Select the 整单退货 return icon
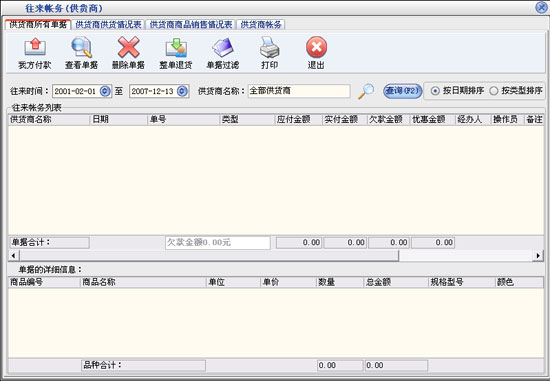This screenshot has height=381, width=550. (x=176, y=48)
